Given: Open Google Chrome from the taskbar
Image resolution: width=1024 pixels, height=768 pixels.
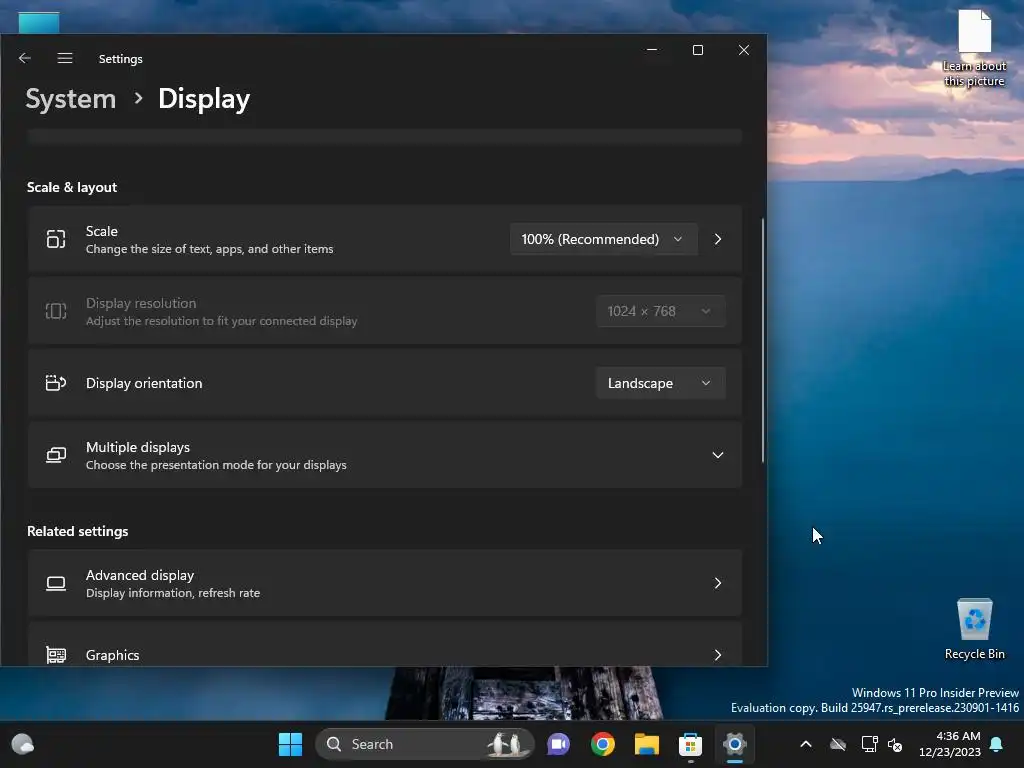Looking at the screenshot, I should pos(603,744).
